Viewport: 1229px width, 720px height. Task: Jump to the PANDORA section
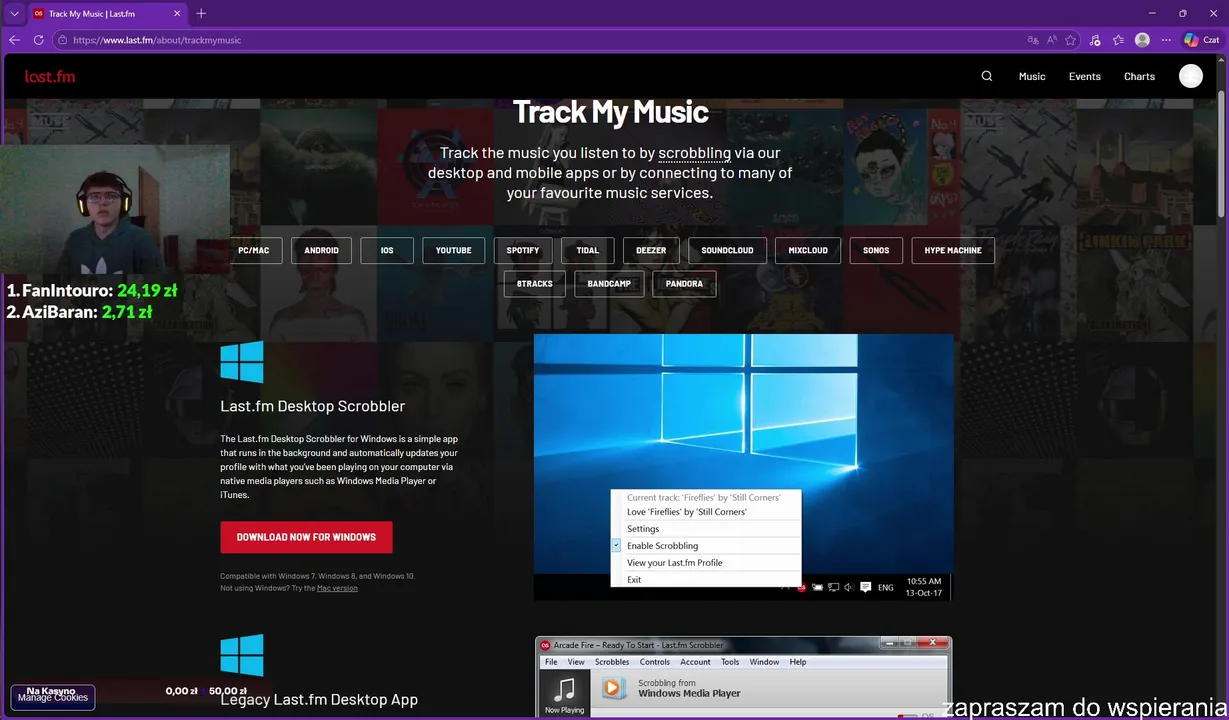684,283
